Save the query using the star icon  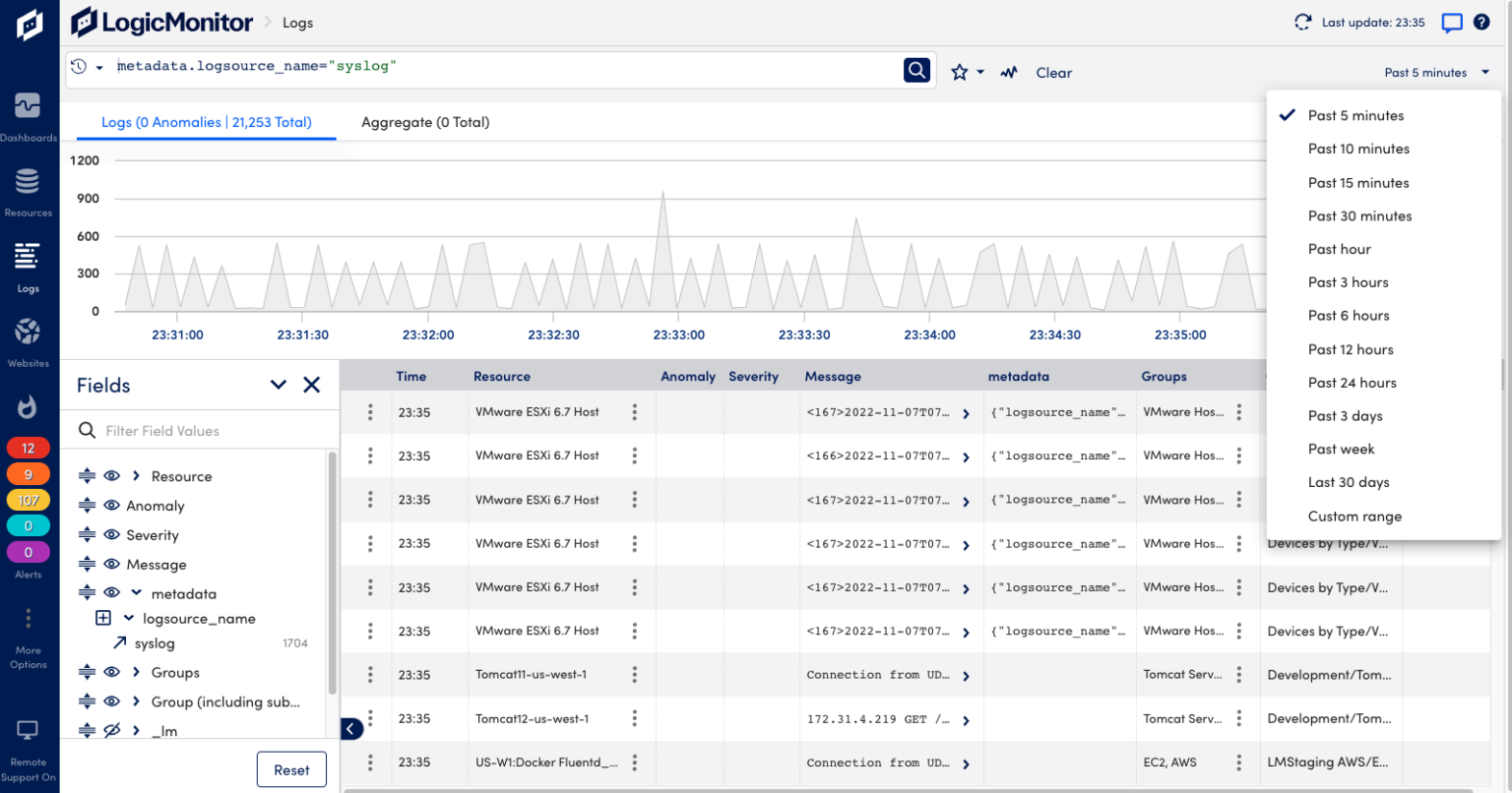click(x=960, y=72)
